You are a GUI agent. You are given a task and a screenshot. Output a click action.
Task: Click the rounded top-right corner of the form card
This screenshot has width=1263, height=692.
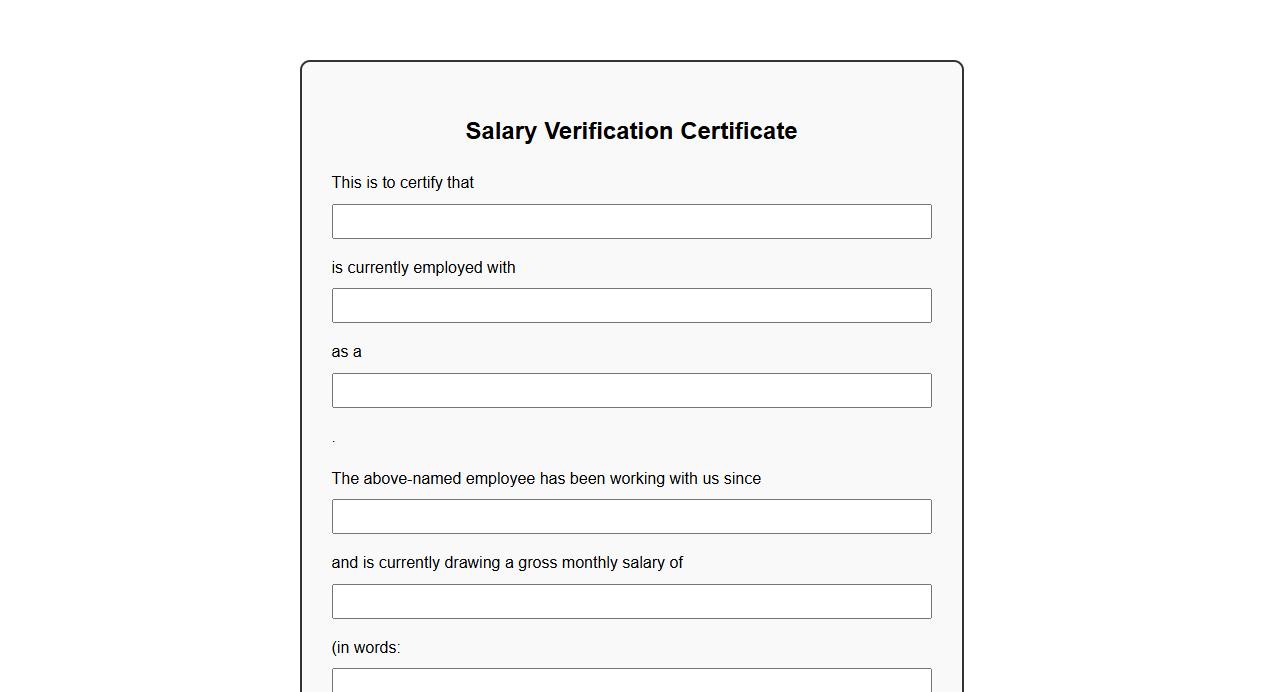pos(960,64)
